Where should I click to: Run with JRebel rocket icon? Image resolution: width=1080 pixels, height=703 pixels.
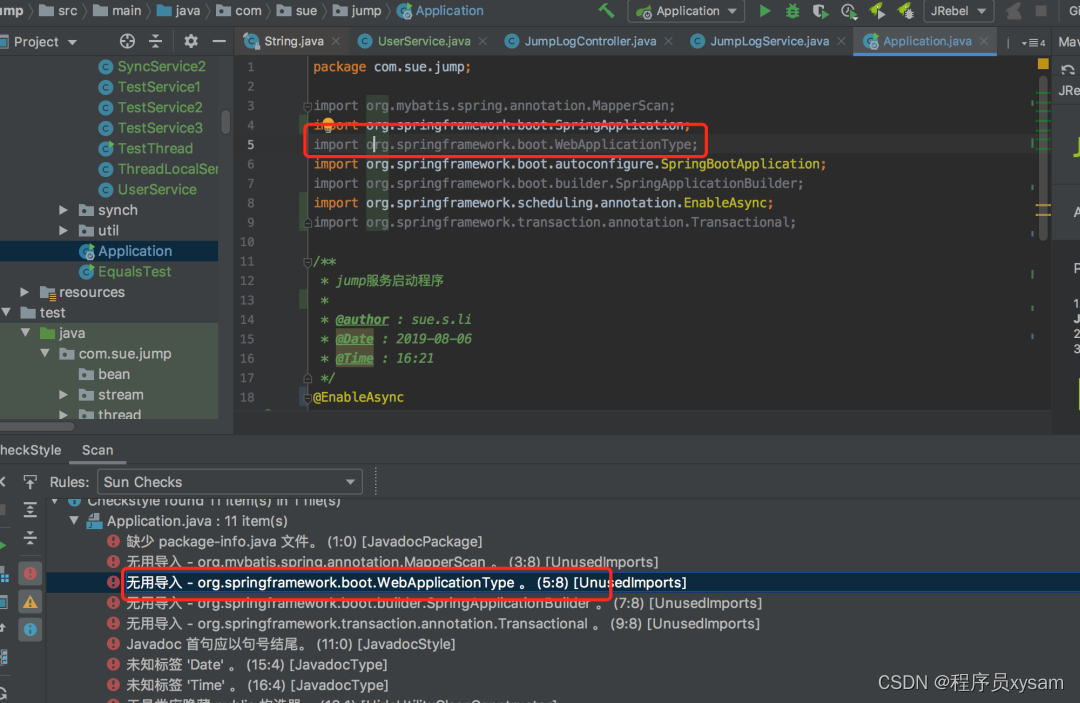[x=877, y=11]
